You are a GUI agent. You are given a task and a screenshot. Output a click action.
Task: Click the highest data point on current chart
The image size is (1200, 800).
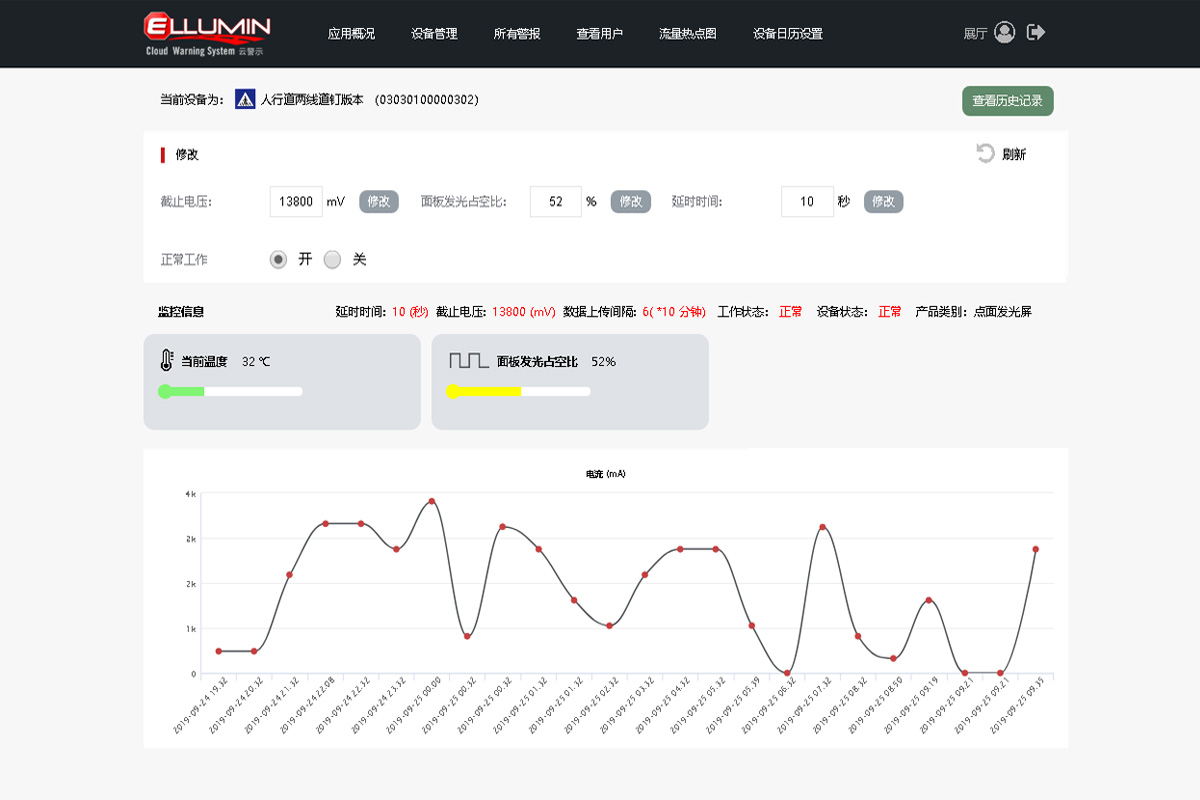pos(432,501)
